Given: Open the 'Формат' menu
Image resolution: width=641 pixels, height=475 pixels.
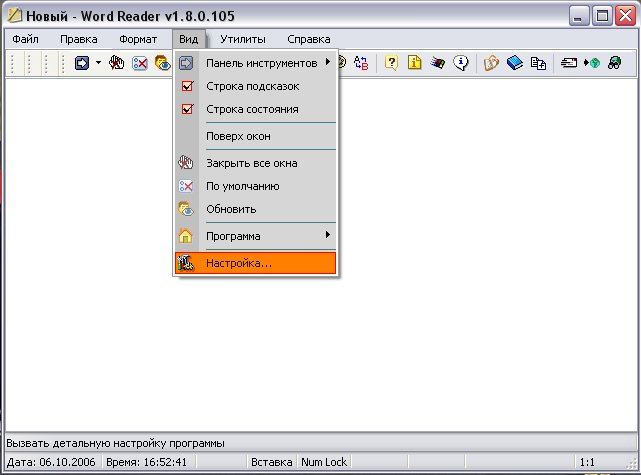Looking at the screenshot, I should click(x=138, y=39).
